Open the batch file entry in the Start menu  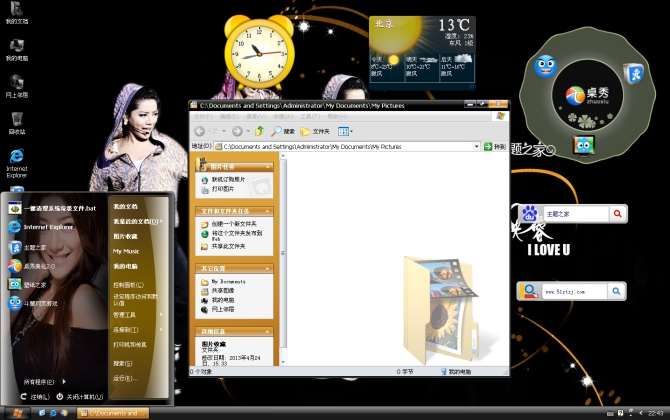click(x=51, y=209)
